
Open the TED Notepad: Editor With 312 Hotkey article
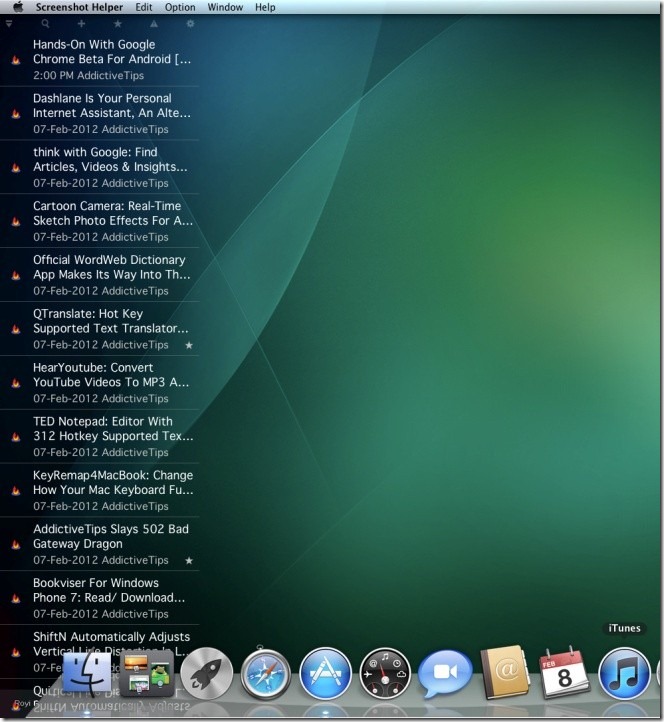(x=99, y=437)
